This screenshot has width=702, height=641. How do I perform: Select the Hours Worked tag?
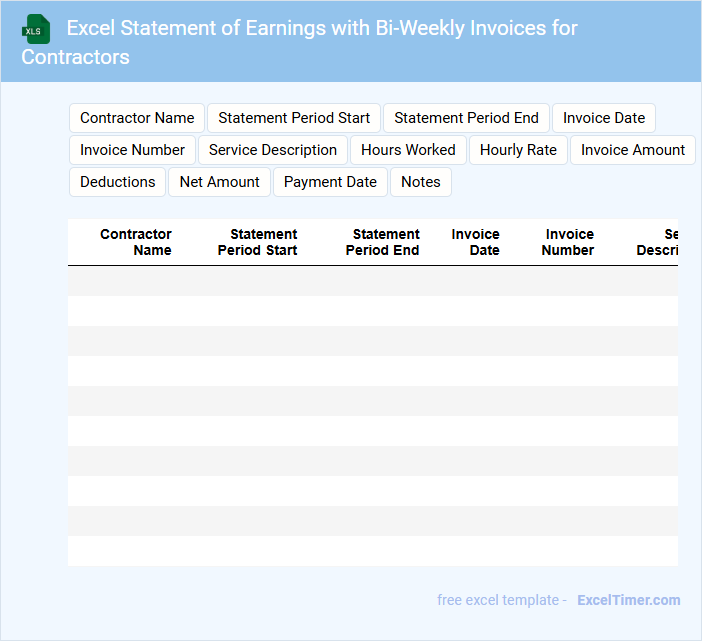point(408,150)
